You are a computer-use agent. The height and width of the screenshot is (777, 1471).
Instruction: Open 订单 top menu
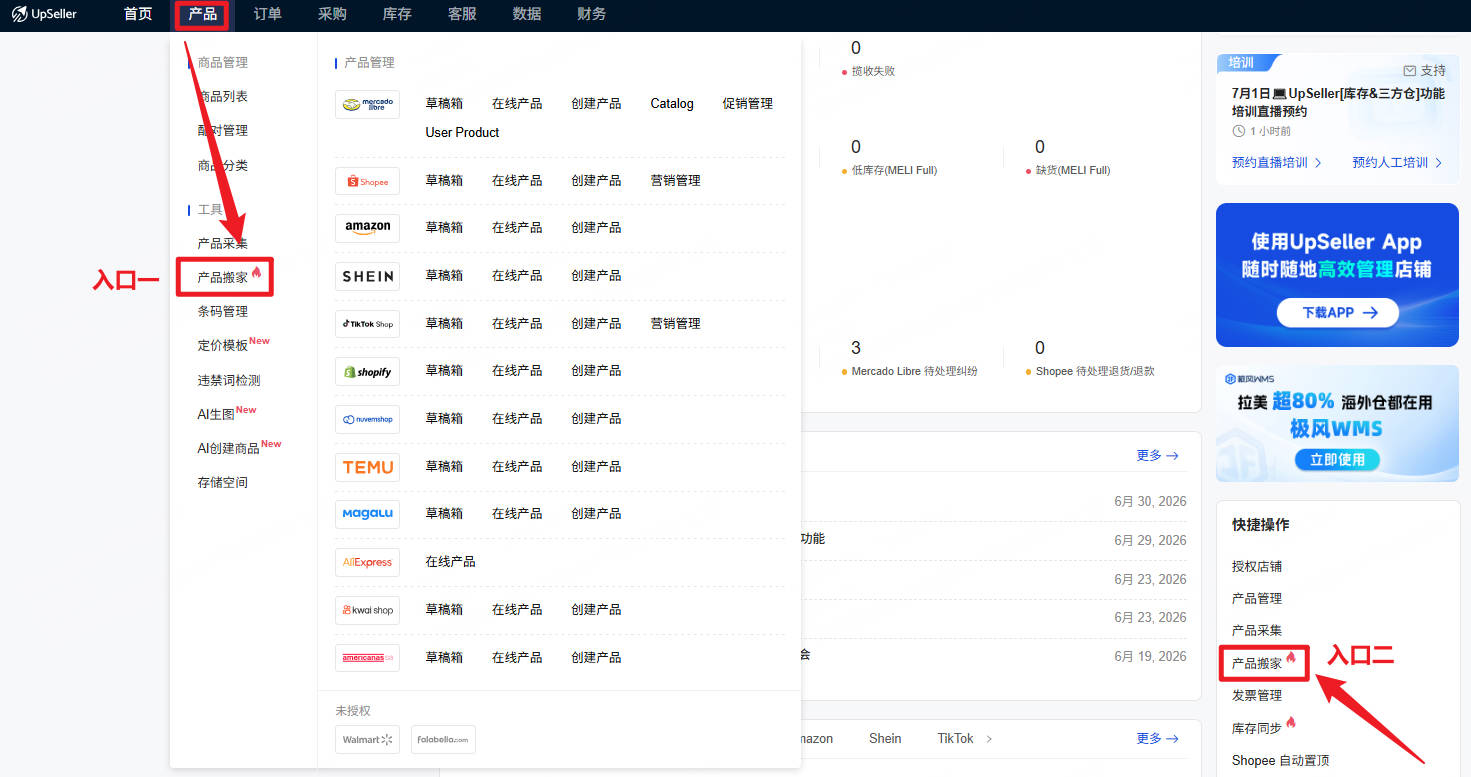pos(268,14)
